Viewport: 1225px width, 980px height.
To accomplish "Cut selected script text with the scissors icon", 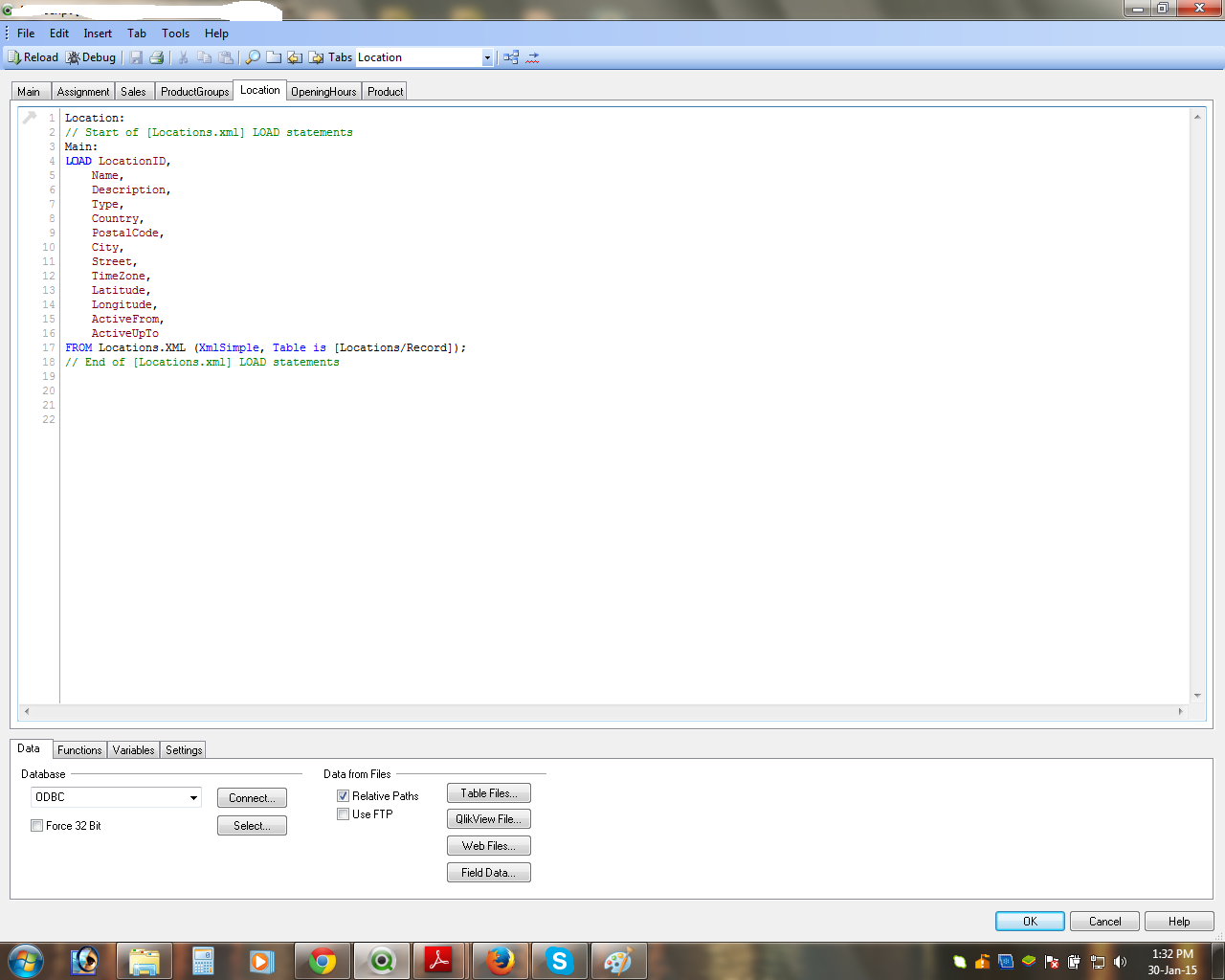I will 183,57.
